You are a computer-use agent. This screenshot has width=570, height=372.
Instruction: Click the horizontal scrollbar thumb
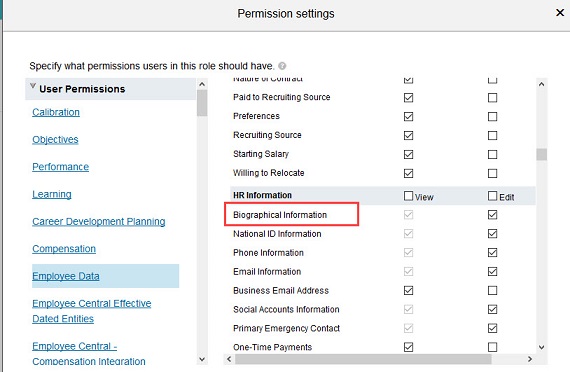pos(363,359)
